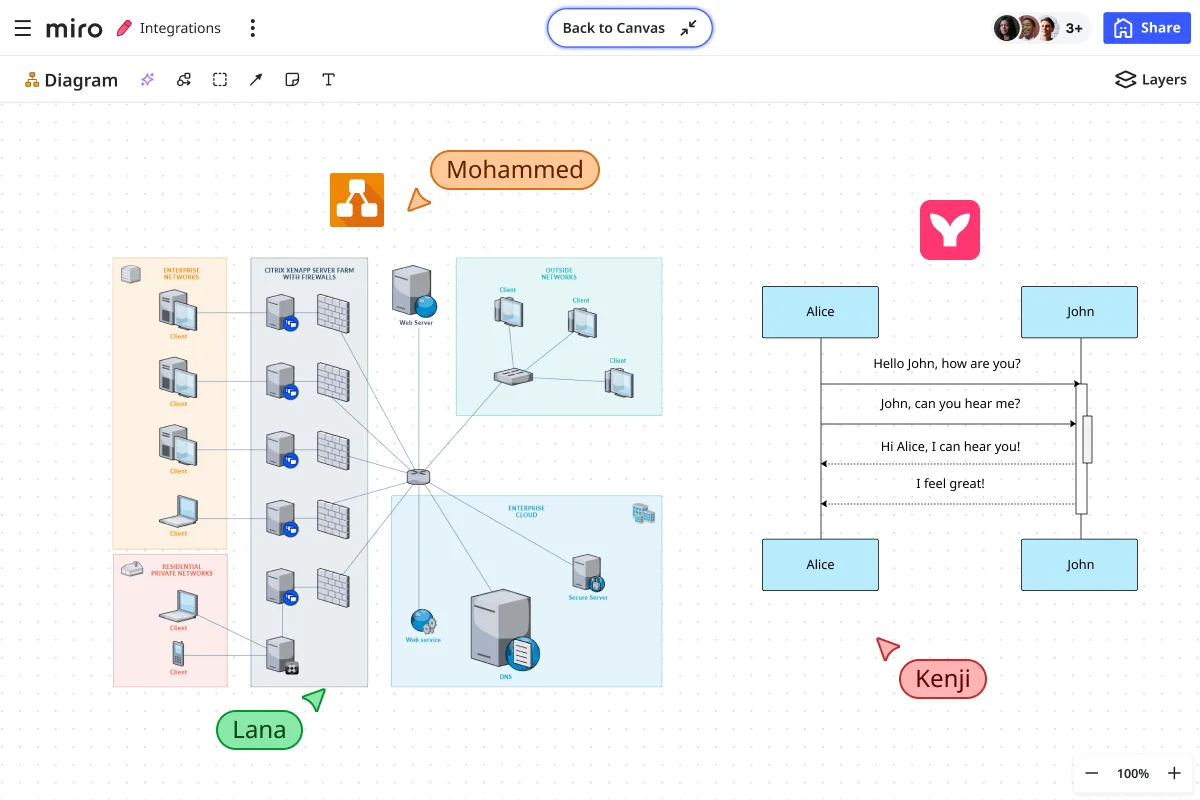Open the collaborators avatar list
Viewport: 1200px width, 800px height.
[x=1040, y=28]
